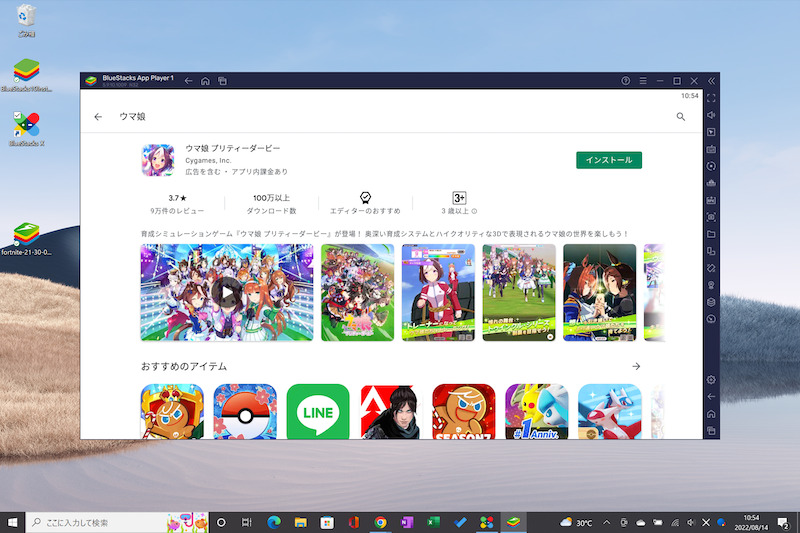Toggle fullscreen in BlueStacks side toolbar
The height and width of the screenshot is (533, 800).
(711, 98)
